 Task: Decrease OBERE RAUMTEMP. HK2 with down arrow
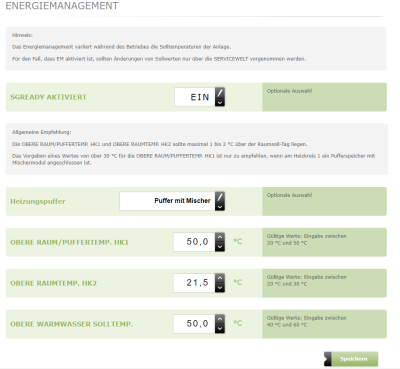tap(220, 288)
